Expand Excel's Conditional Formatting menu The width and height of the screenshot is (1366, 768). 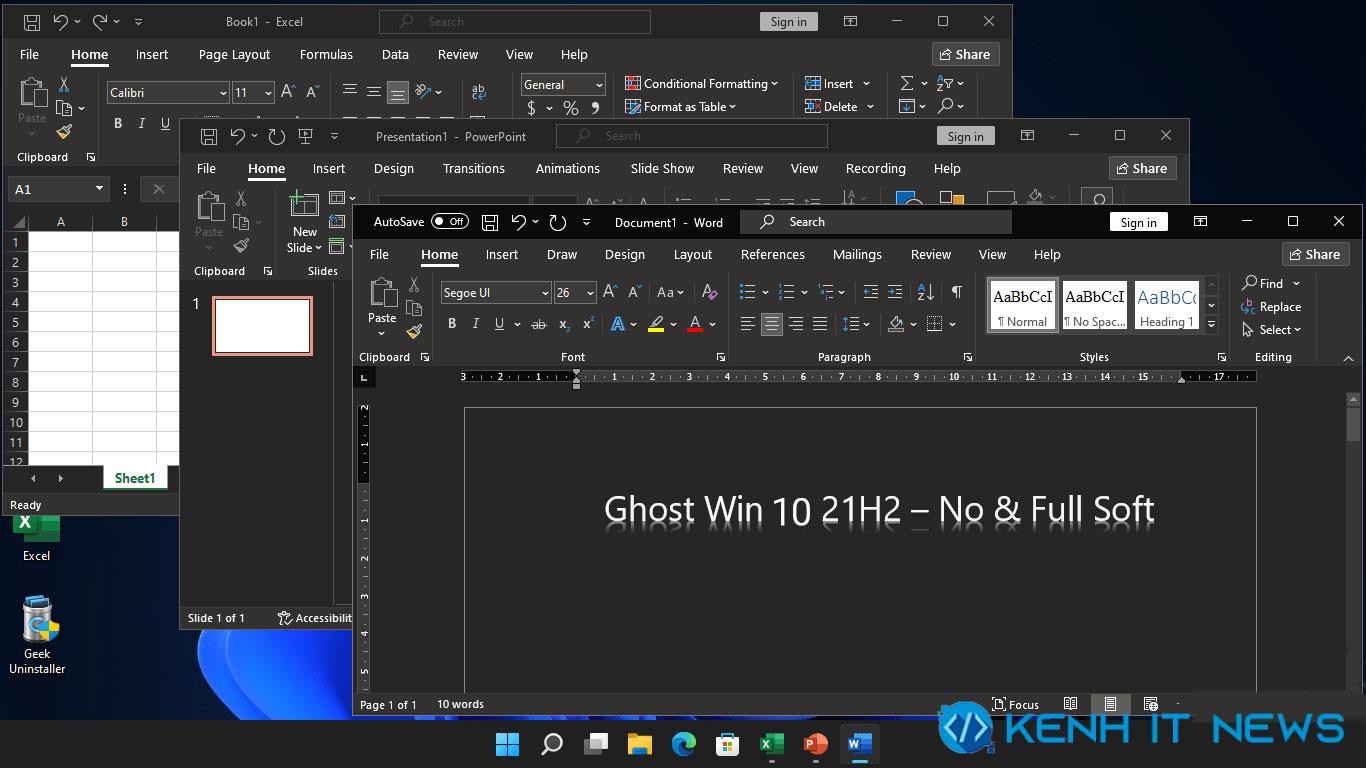(x=702, y=84)
